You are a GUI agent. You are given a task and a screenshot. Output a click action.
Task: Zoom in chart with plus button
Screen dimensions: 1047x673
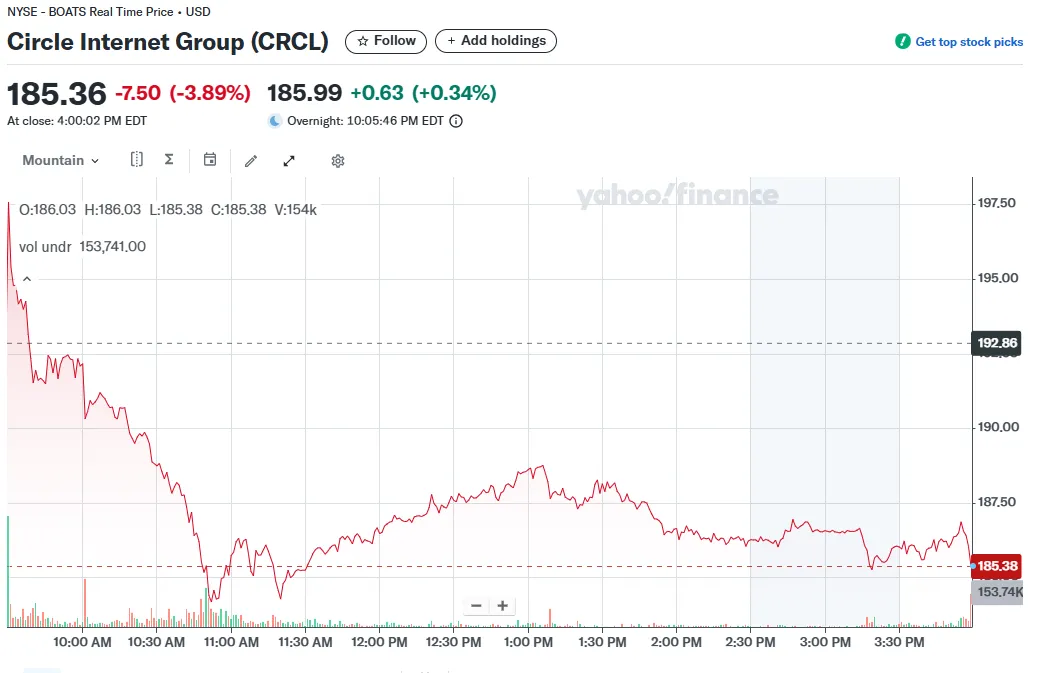(x=502, y=606)
